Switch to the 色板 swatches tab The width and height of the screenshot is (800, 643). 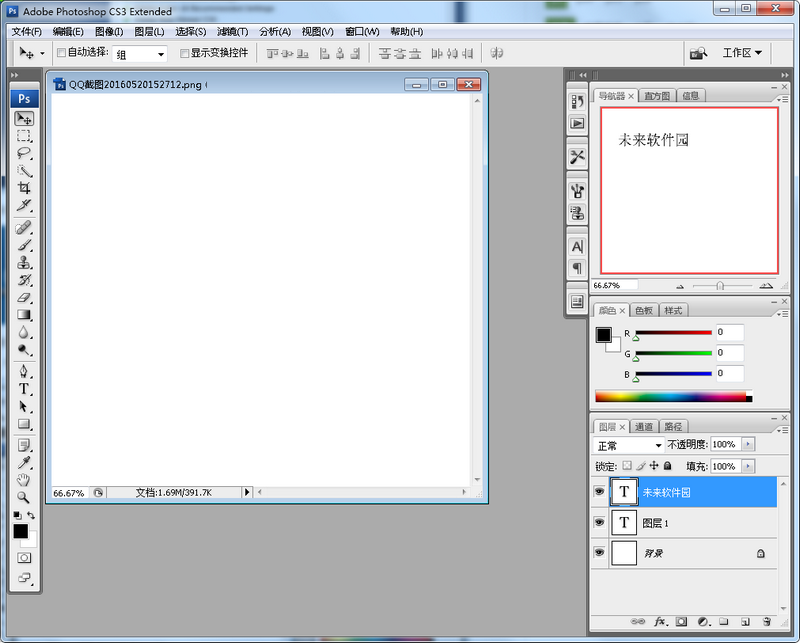pyautogui.click(x=645, y=310)
